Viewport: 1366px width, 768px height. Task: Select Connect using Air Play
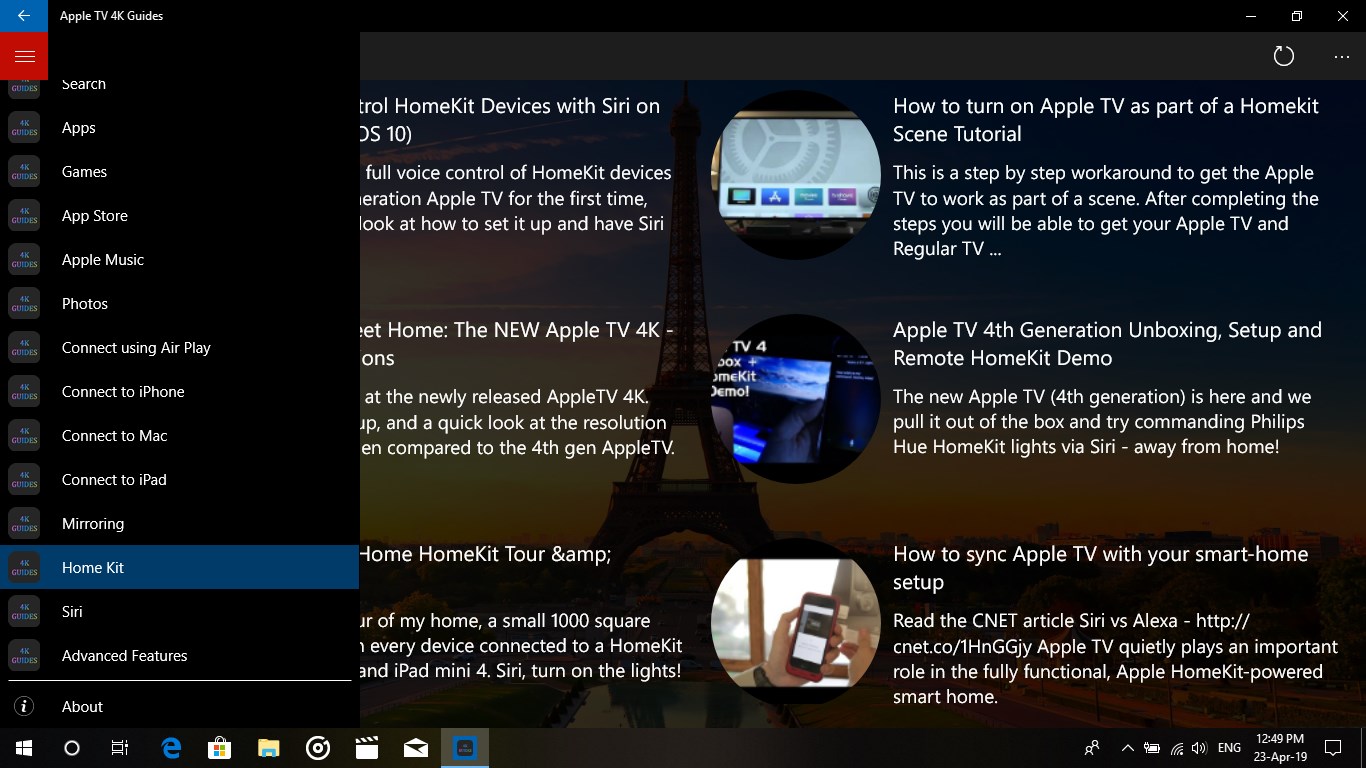[x=180, y=348]
